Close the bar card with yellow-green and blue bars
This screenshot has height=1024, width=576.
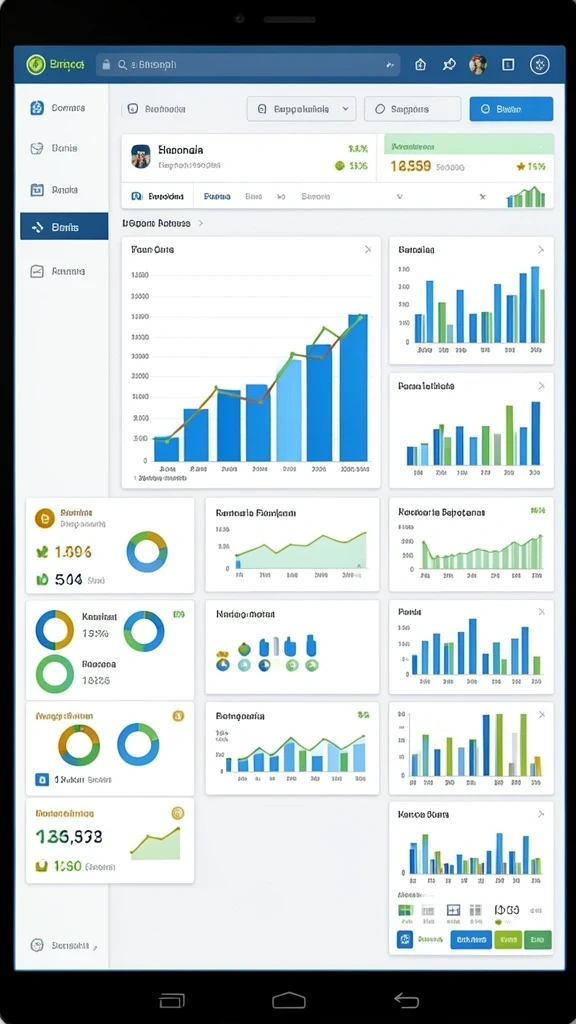click(541, 715)
